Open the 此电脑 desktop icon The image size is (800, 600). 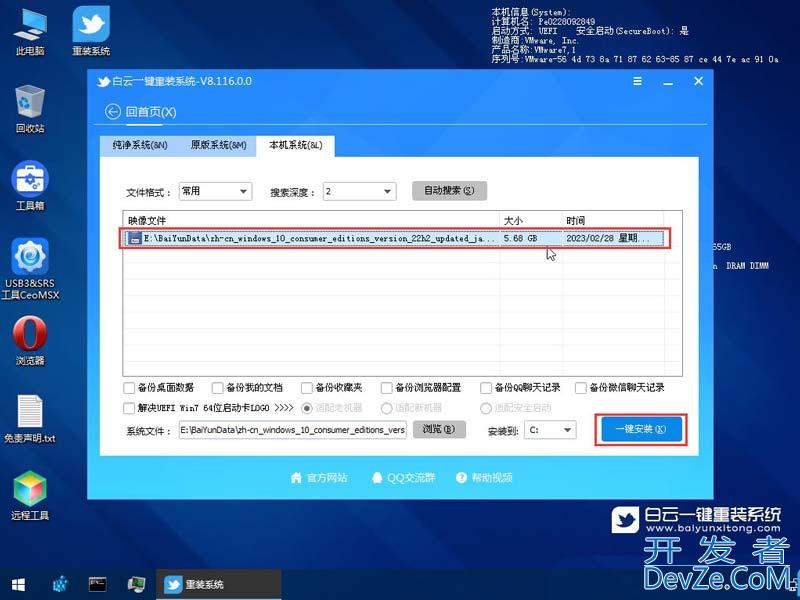tap(30, 31)
